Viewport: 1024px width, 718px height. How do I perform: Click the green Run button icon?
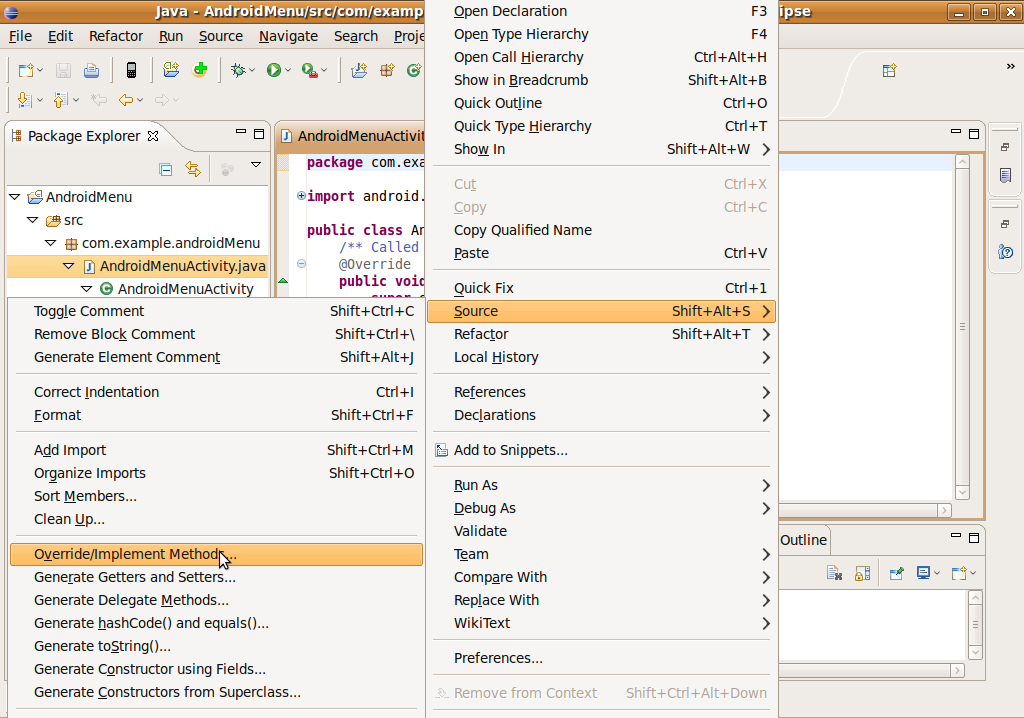point(274,70)
